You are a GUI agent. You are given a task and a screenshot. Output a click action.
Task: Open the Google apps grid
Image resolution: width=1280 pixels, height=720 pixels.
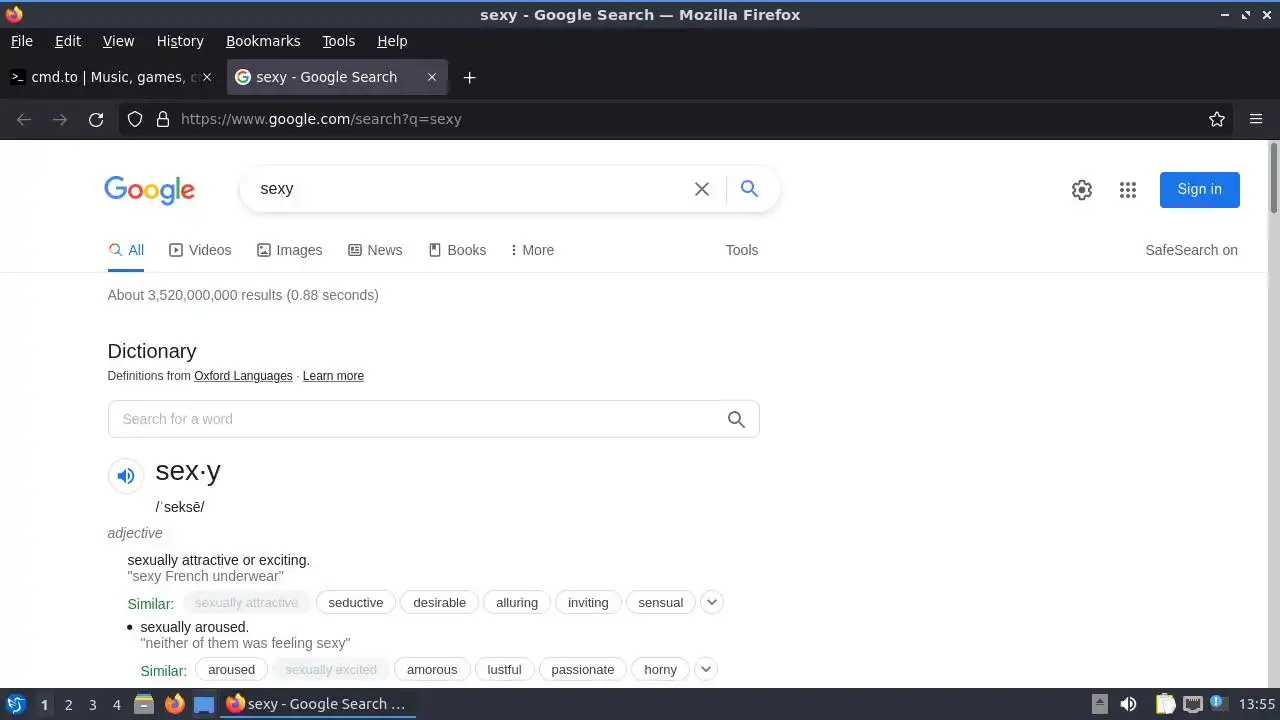[x=1128, y=190]
